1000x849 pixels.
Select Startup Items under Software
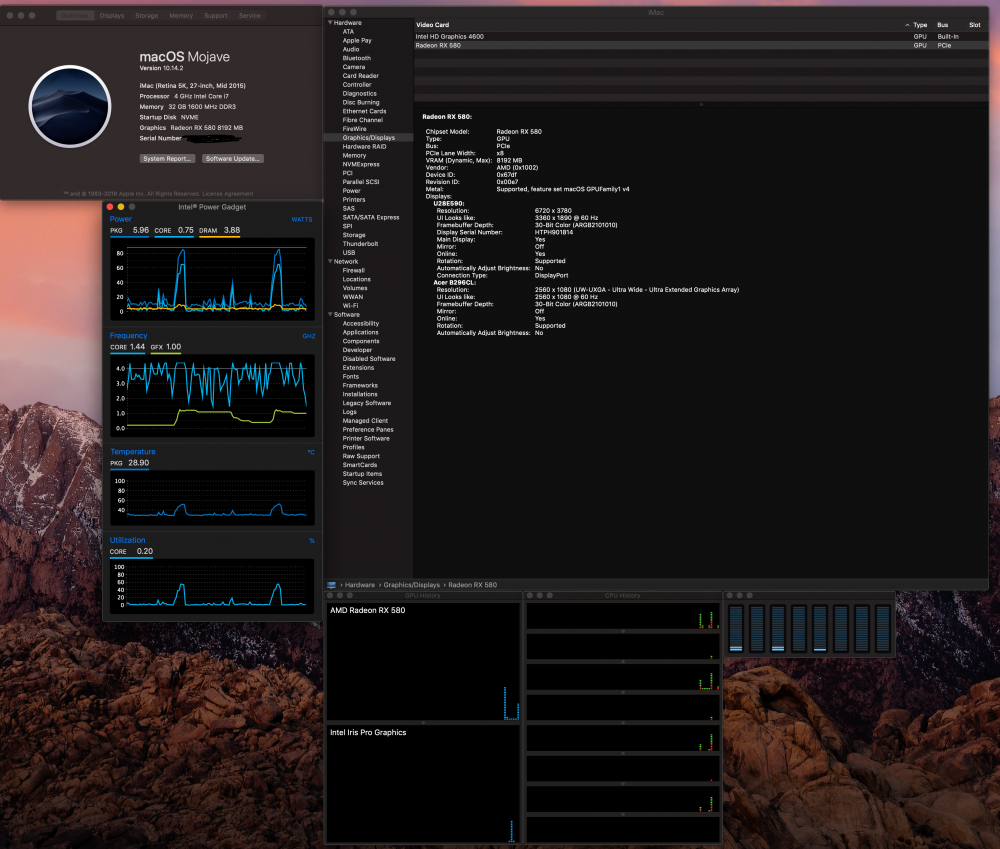pos(362,474)
